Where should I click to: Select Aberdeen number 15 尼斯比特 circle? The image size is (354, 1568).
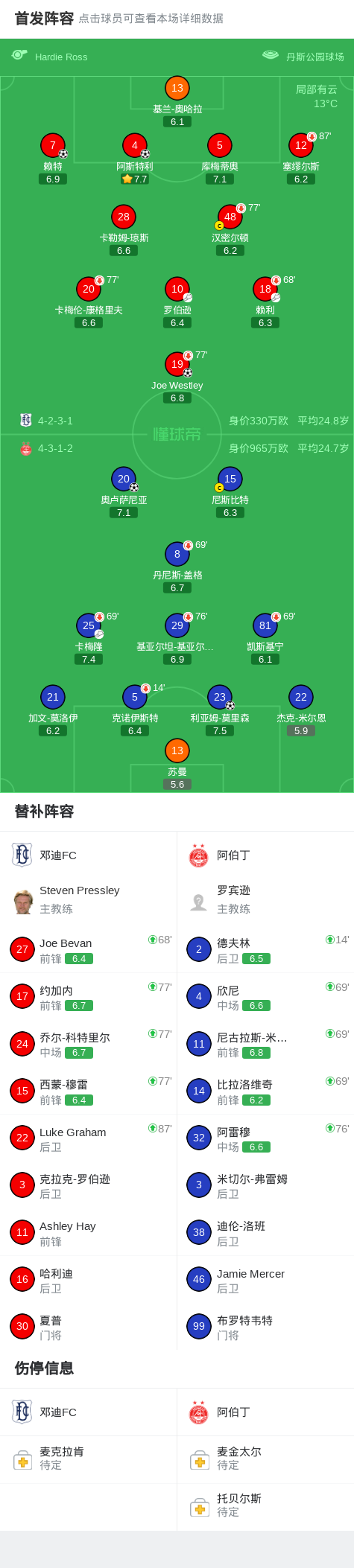pos(230,479)
